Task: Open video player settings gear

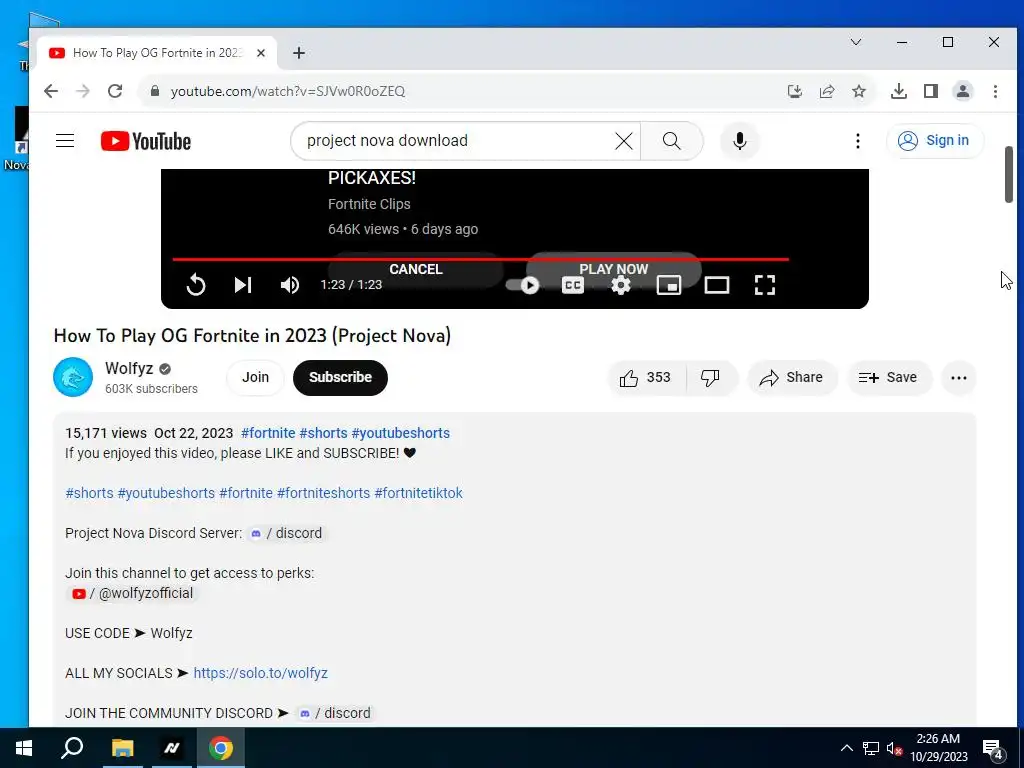Action: tap(620, 285)
